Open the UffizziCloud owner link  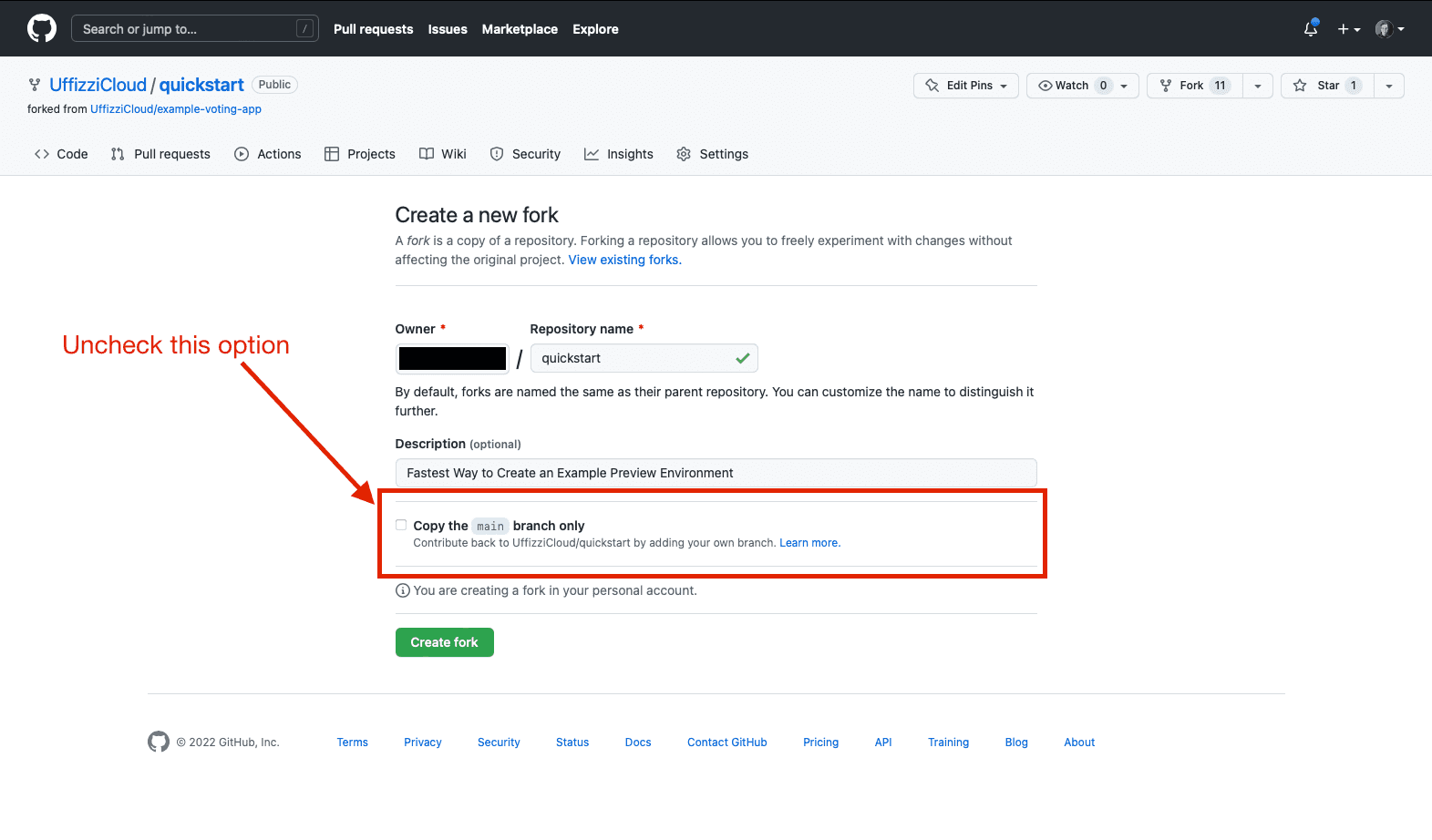pyautogui.click(x=98, y=85)
